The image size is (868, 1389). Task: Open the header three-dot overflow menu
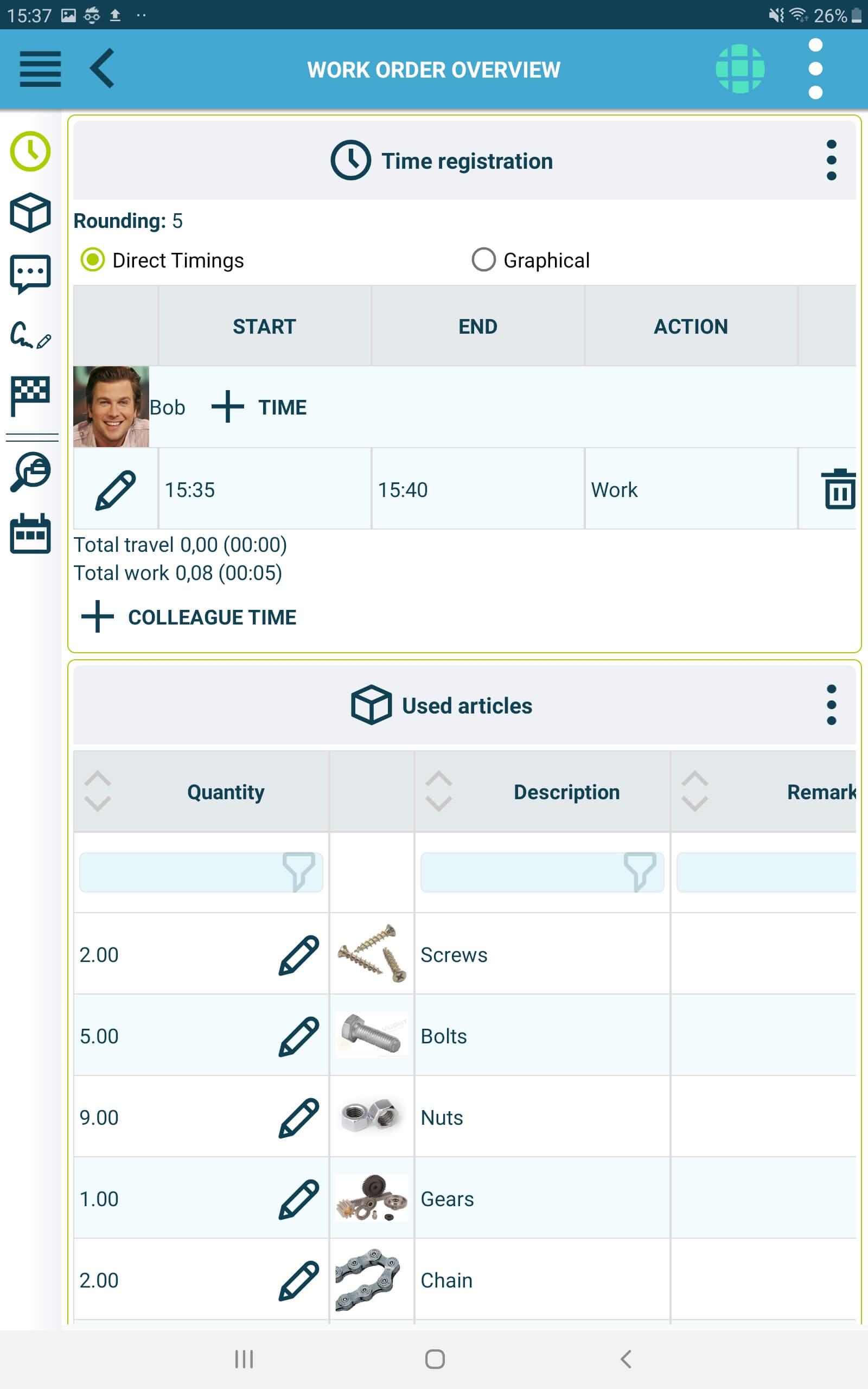815,69
